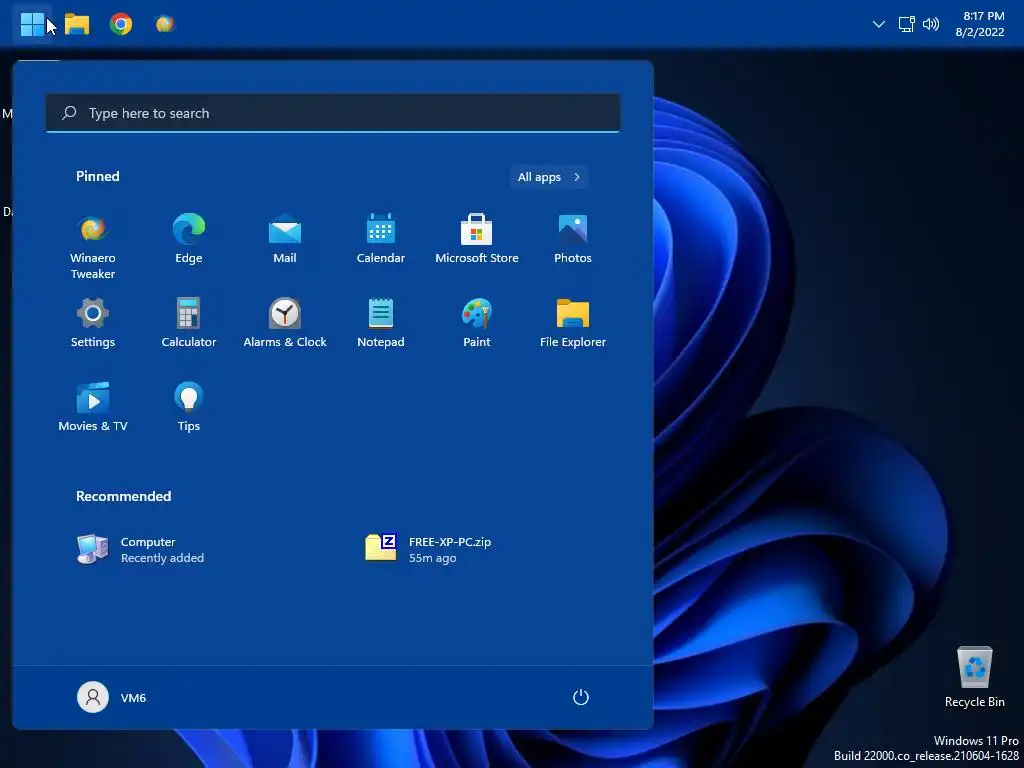The image size is (1024, 768).
Task: Open the Photos app
Action: click(x=573, y=239)
